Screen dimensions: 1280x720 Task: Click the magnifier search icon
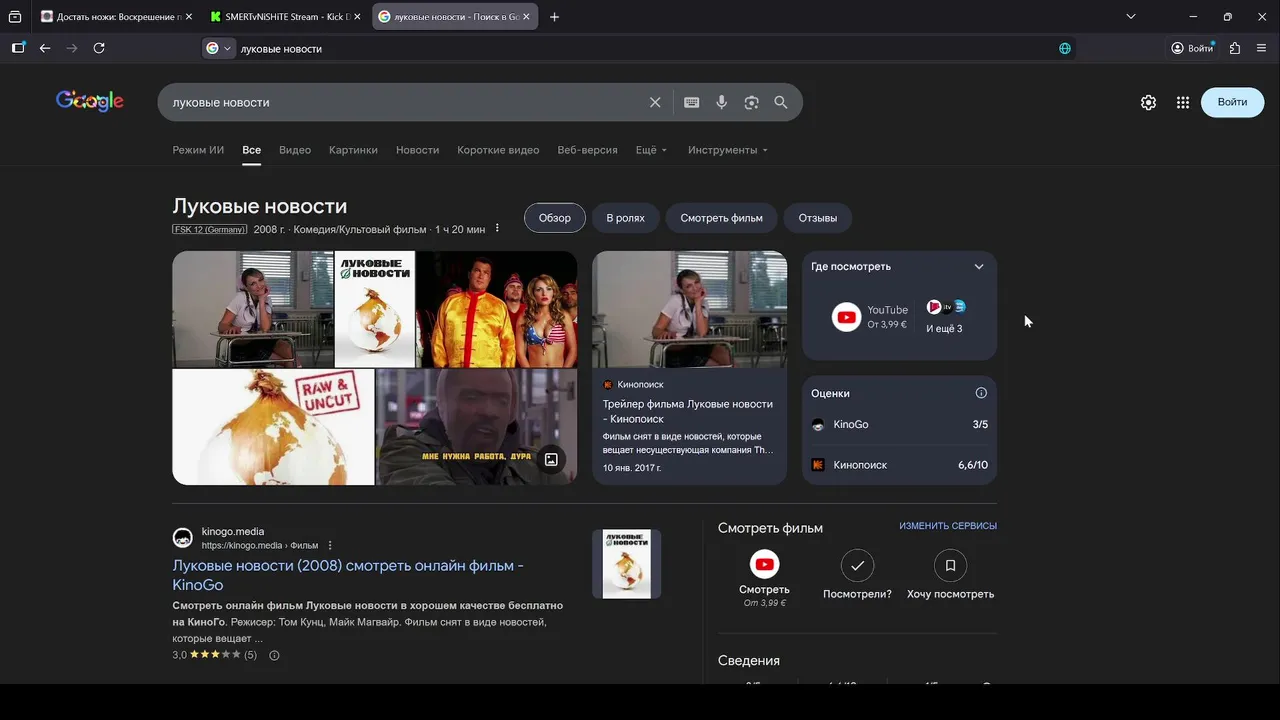[x=781, y=102]
